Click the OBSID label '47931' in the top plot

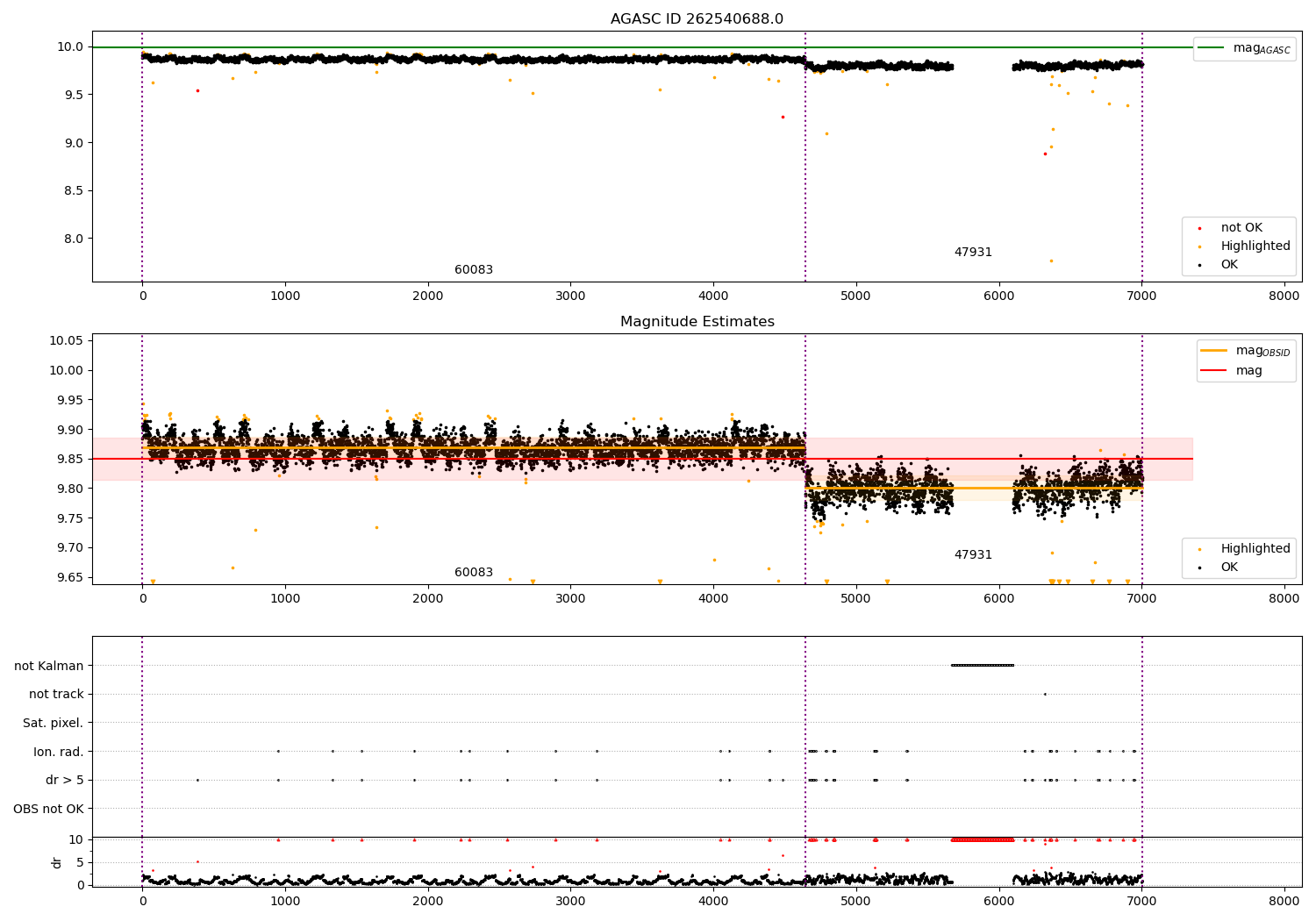[x=973, y=253]
